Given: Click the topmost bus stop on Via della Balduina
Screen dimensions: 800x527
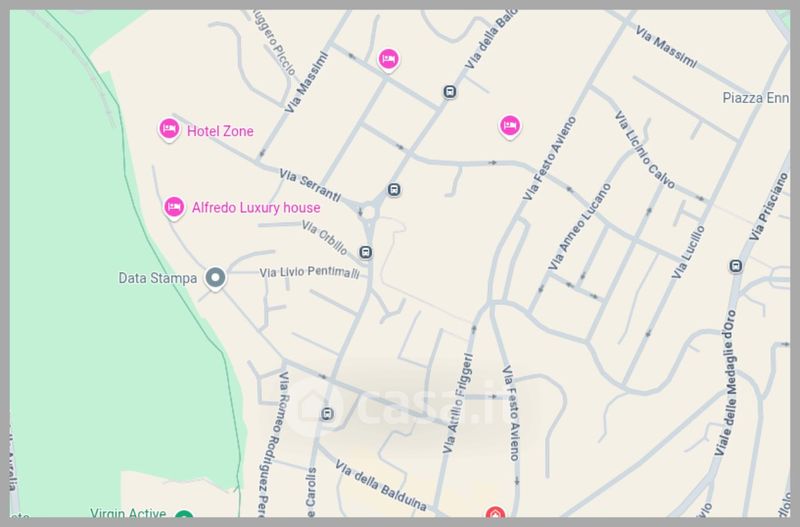Looking at the screenshot, I should (449, 92).
